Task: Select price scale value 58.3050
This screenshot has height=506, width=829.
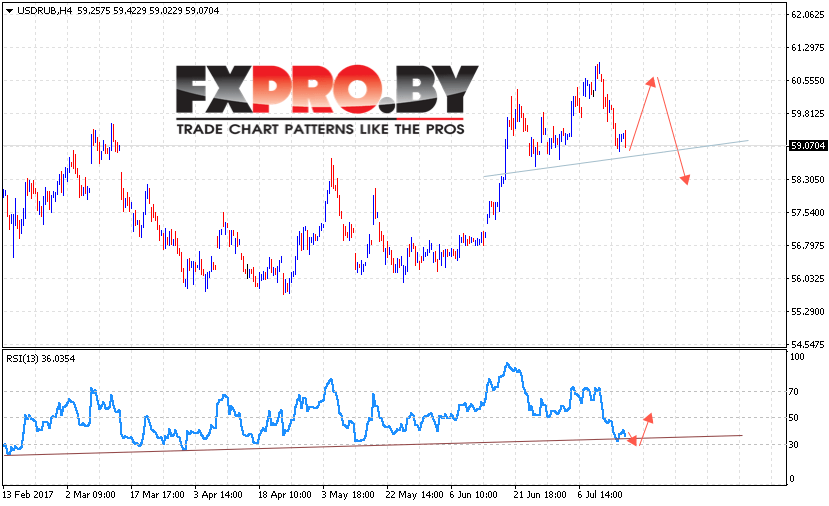Action: (x=807, y=179)
